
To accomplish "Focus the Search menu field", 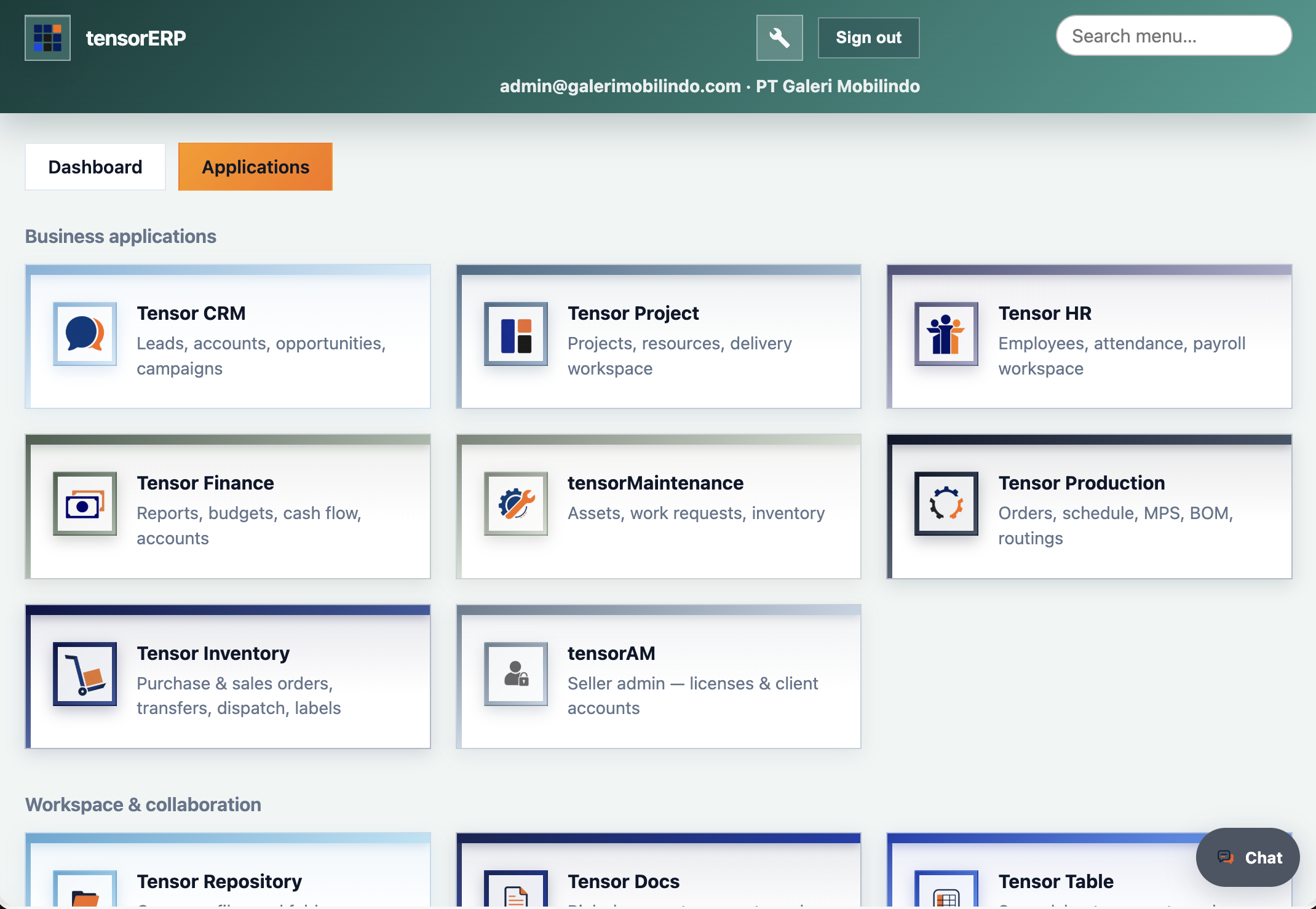I will (1173, 36).
